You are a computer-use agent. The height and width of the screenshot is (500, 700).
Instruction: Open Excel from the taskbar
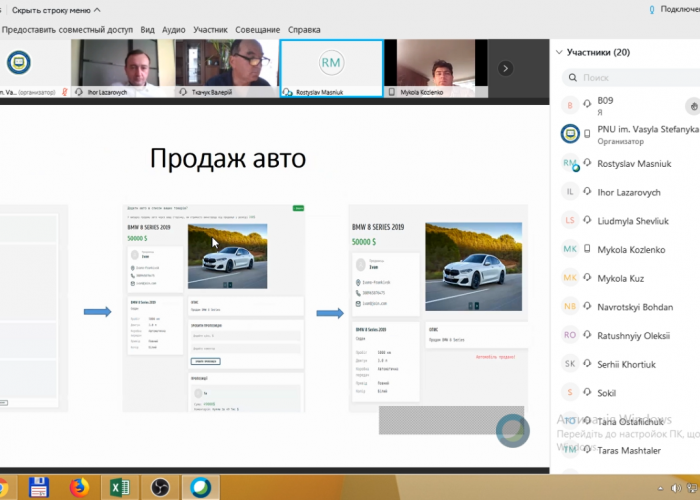[119, 487]
